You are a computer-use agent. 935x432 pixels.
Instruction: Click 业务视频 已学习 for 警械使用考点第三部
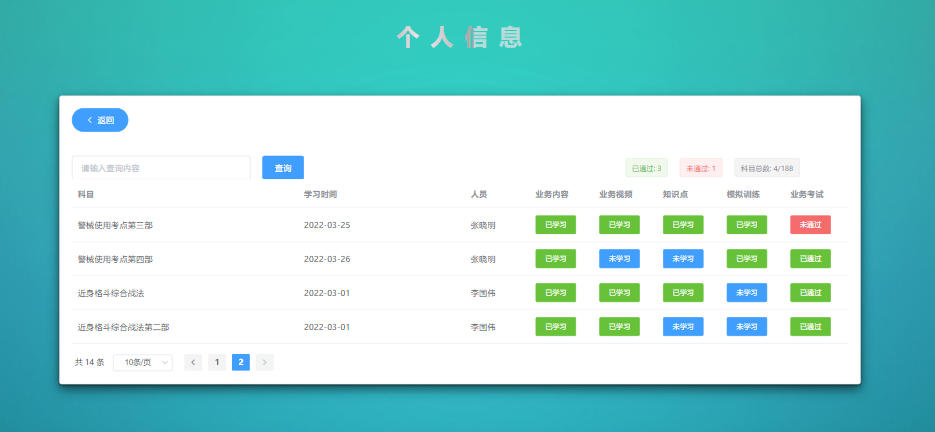620,225
